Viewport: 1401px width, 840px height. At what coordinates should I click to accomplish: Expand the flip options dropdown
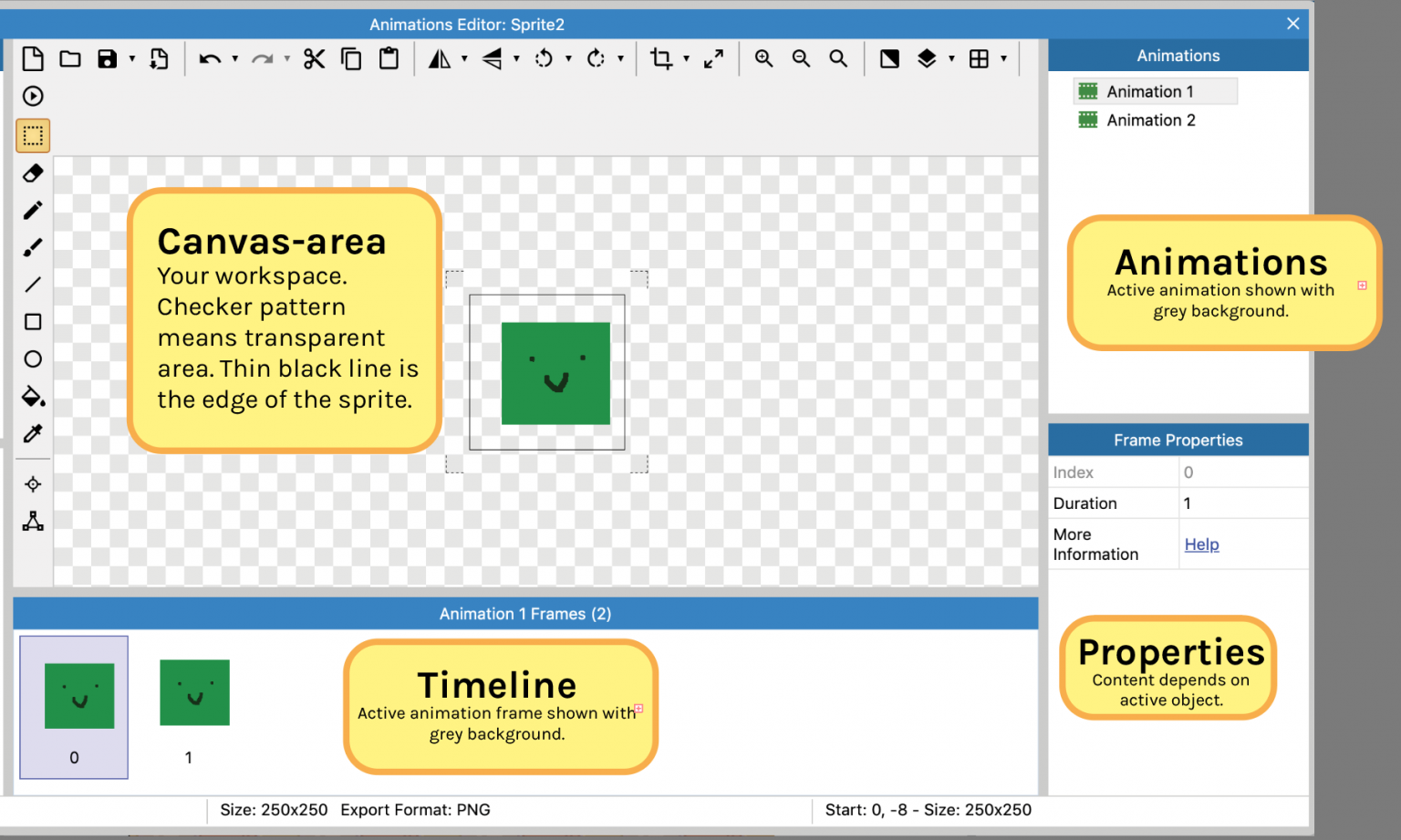[516, 59]
